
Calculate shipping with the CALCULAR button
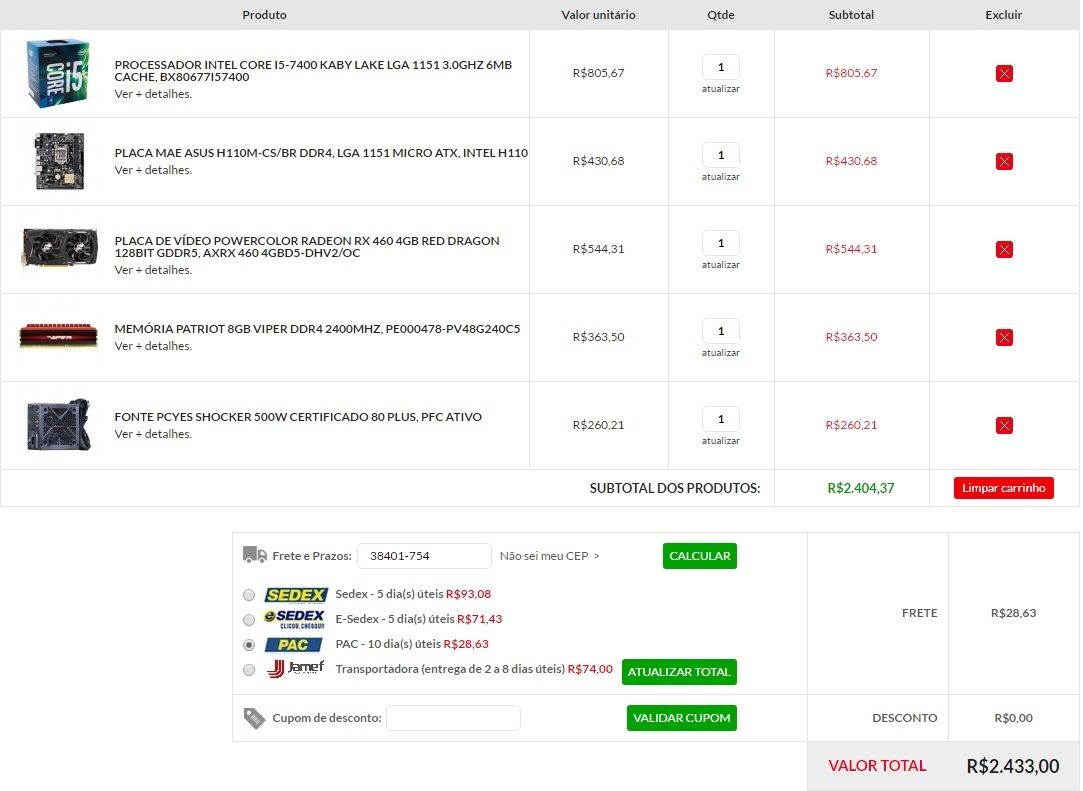coord(700,556)
